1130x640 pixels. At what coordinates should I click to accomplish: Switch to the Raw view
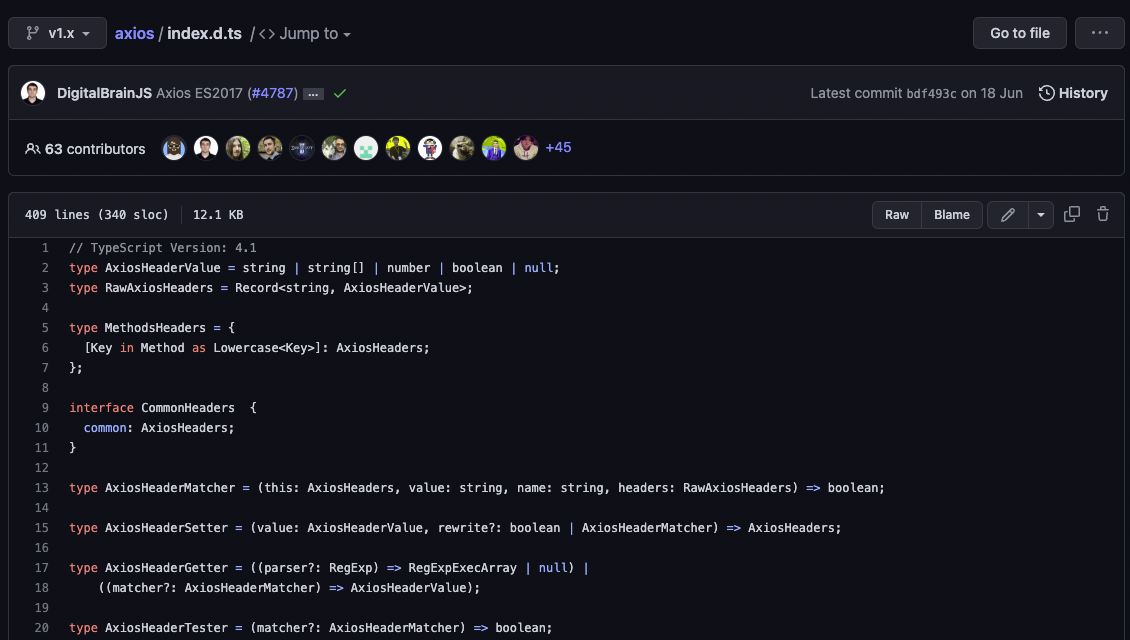coord(896,214)
